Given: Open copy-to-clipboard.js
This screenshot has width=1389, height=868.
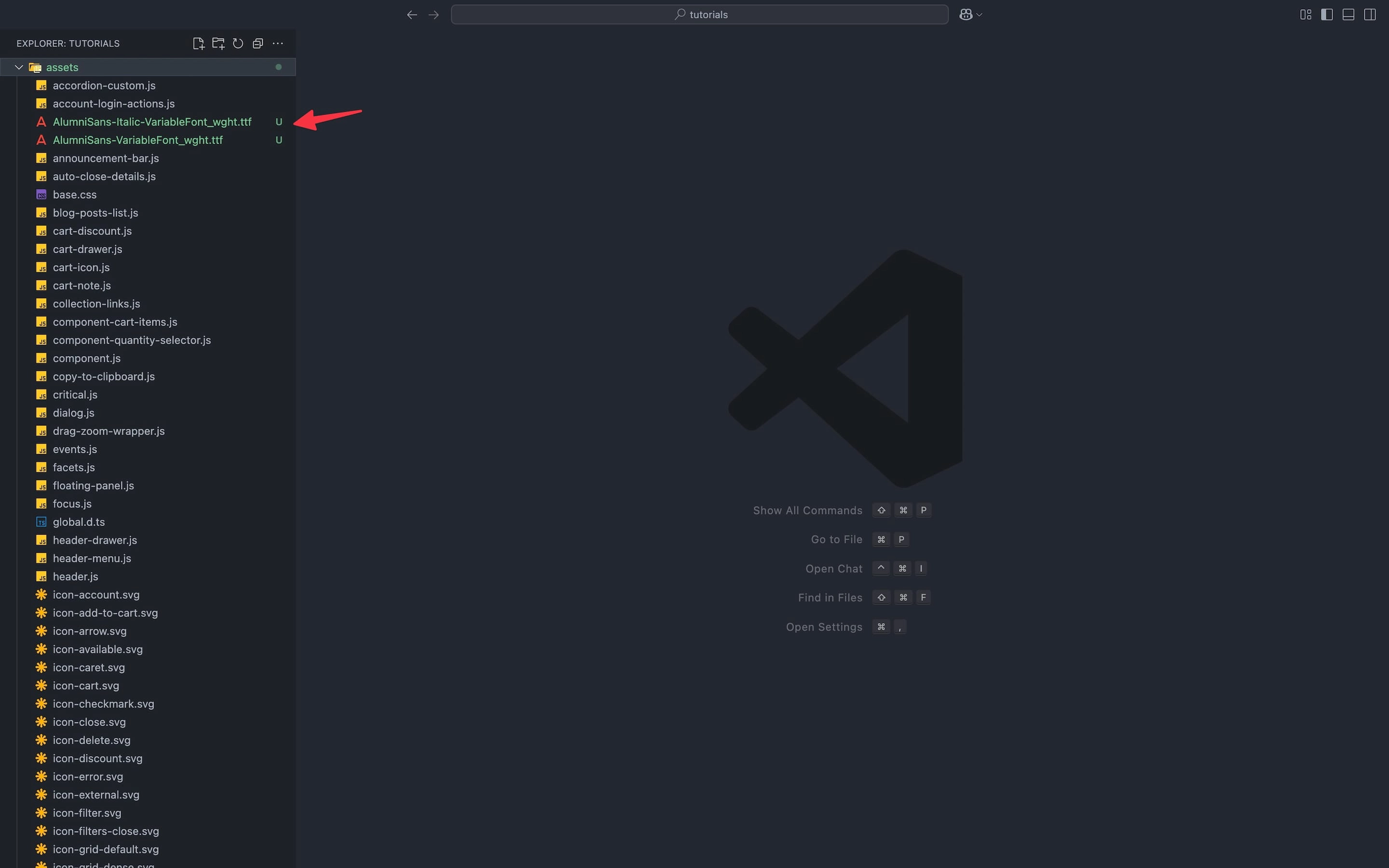Looking at the screenshot, I should coord(148,377).
